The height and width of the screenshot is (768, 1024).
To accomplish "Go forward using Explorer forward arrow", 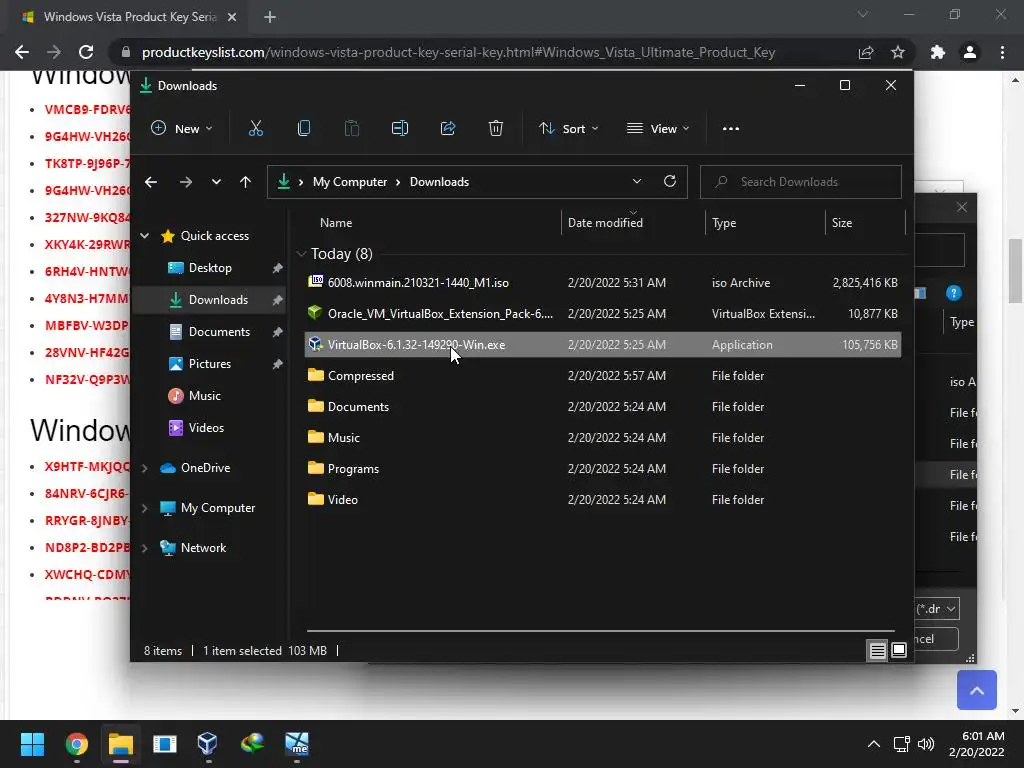I will pyautogui.click(x=185, y=182).
